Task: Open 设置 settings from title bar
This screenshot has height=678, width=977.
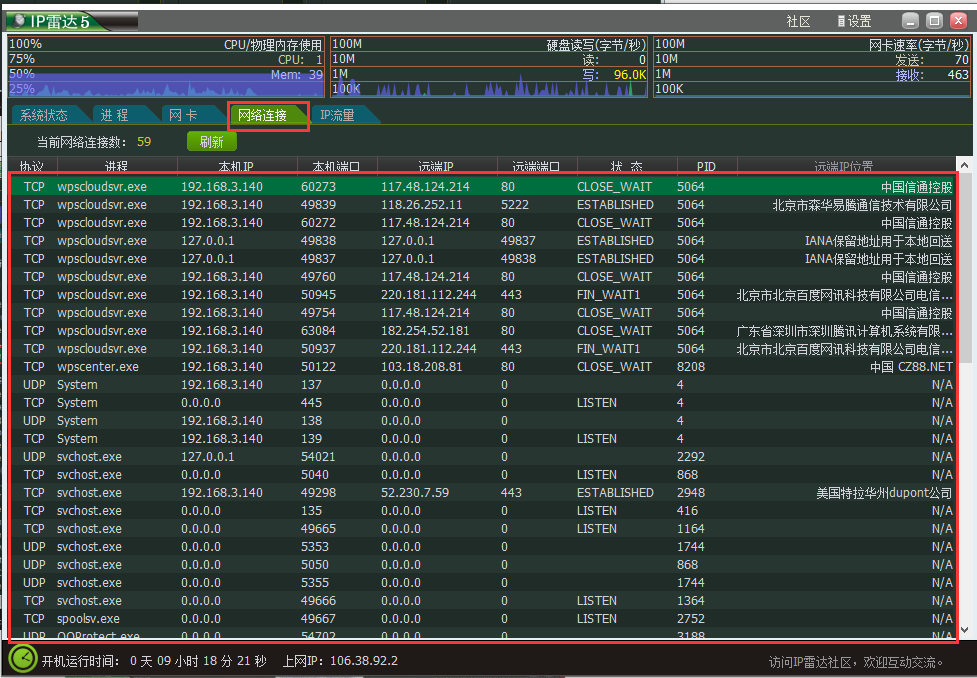Action: [854, 21]
